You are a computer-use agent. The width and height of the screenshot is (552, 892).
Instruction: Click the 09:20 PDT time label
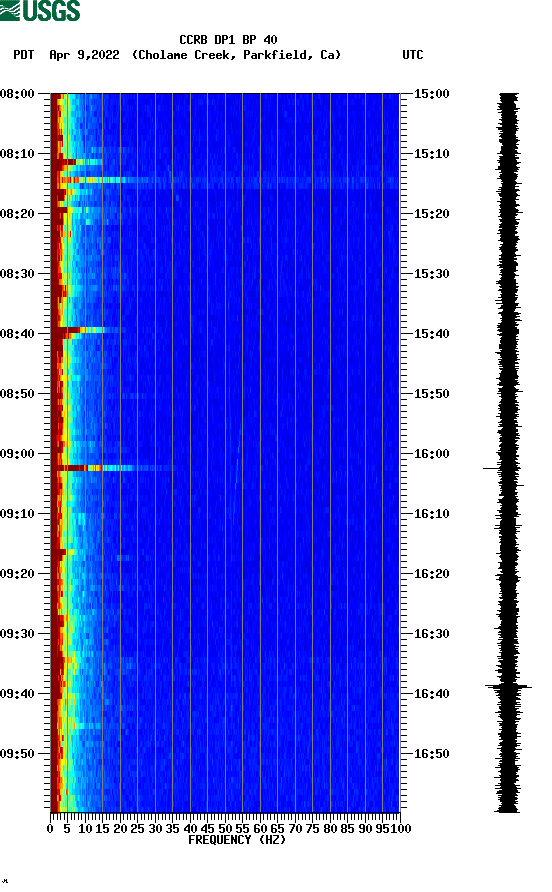point(18,573)
